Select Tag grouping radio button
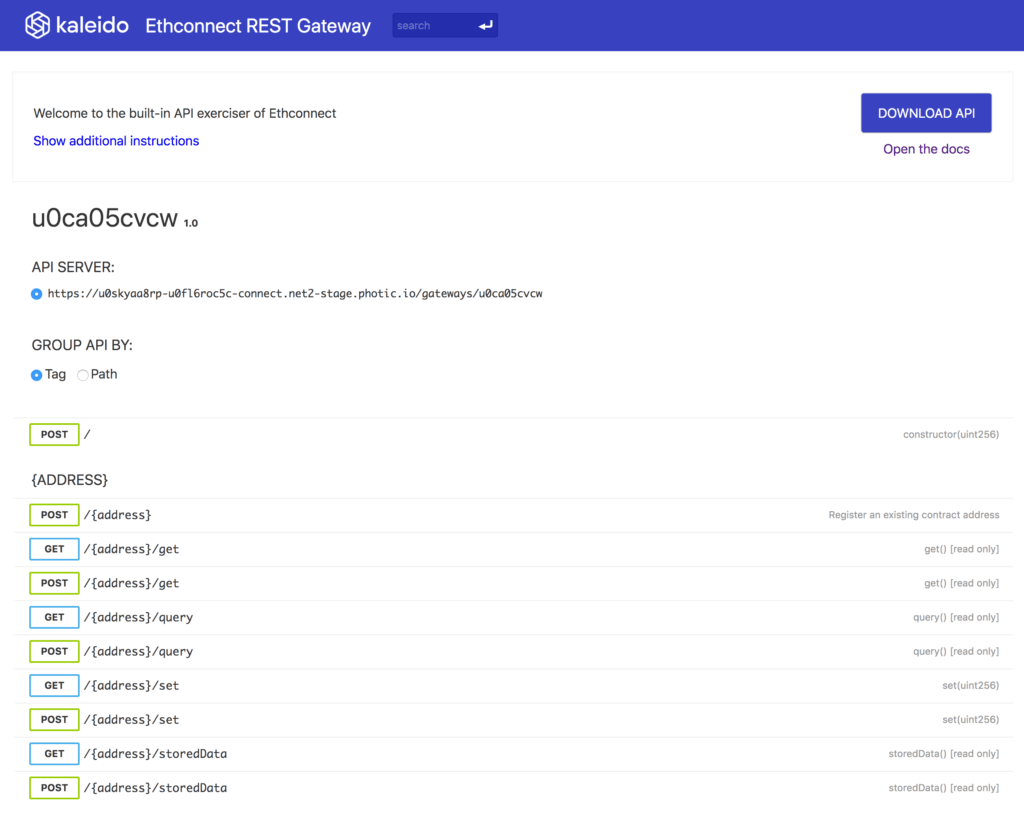 tap(37, 375)
